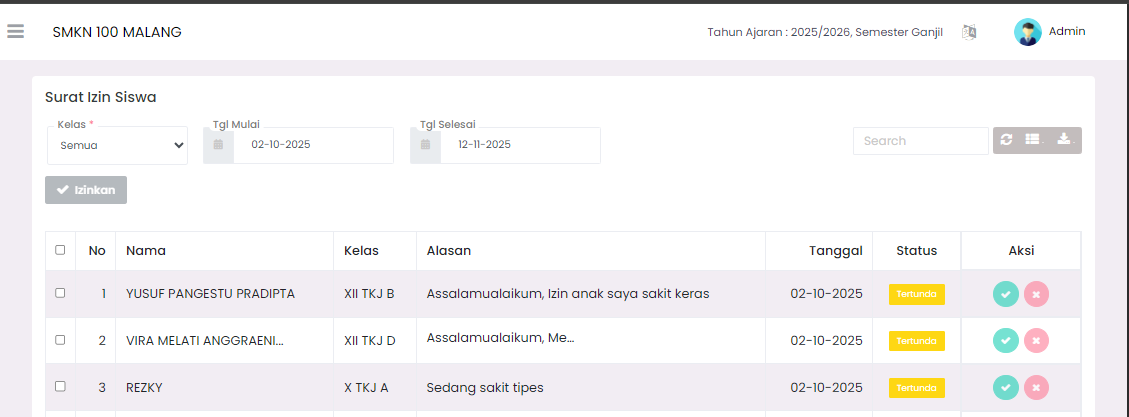1129x417 pixels.
Task: Open the hamburger sidebar menu
Action: 15,32
